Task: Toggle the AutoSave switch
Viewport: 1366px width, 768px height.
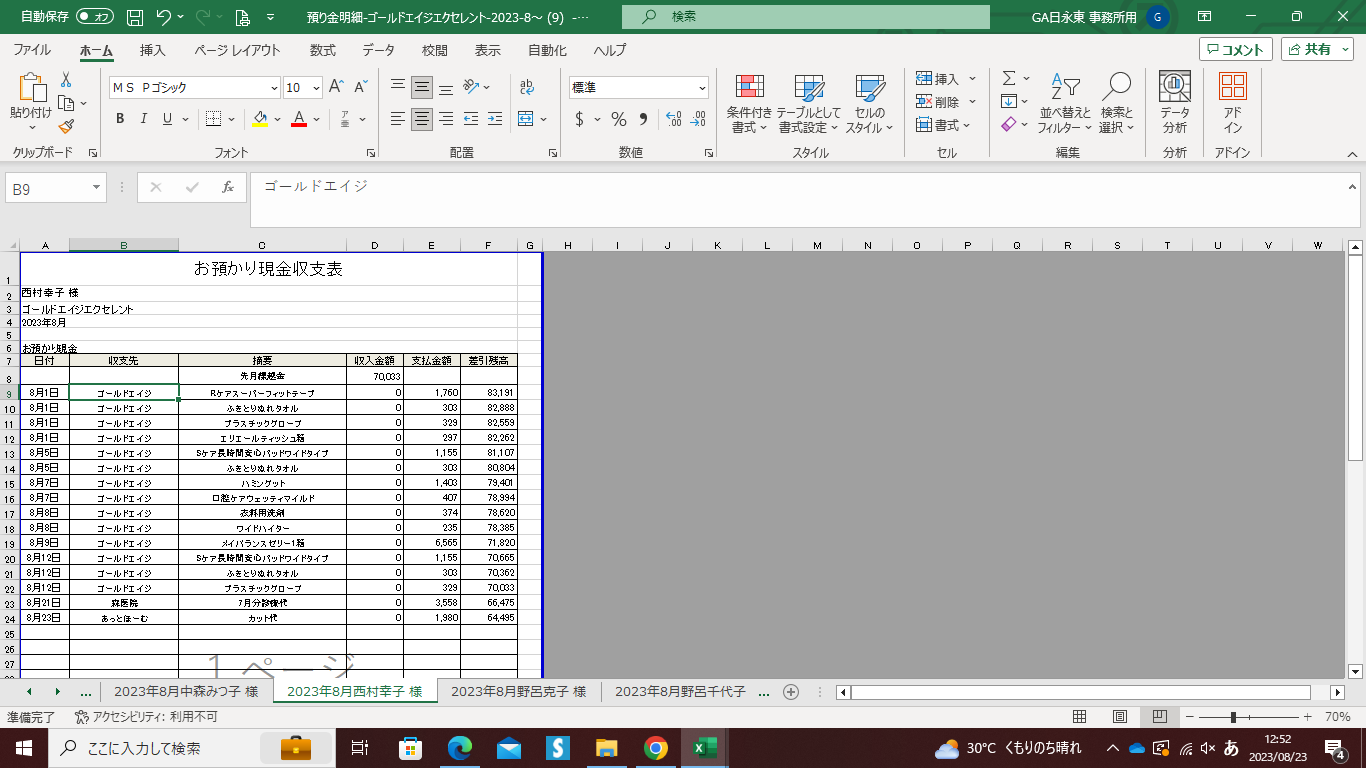Action: pos(95,17)
